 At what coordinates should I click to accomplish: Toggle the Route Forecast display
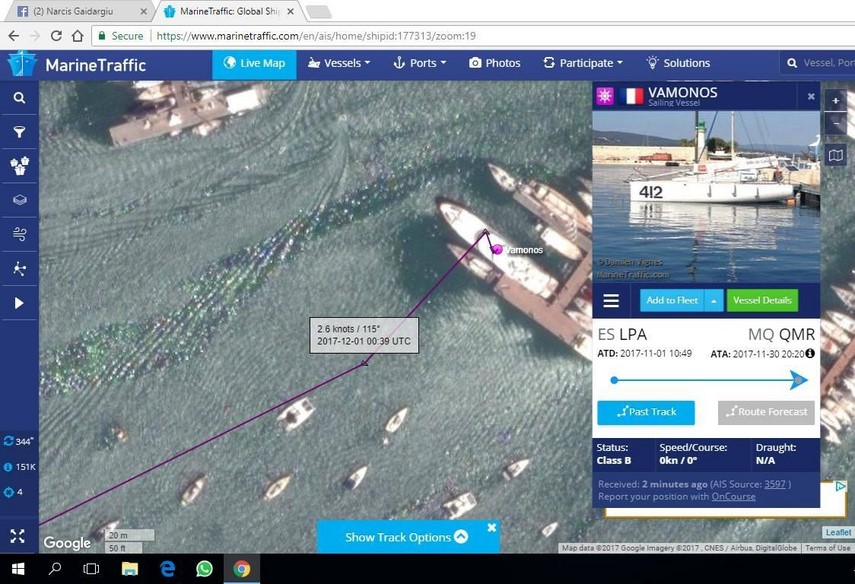[x=766, y=412]
